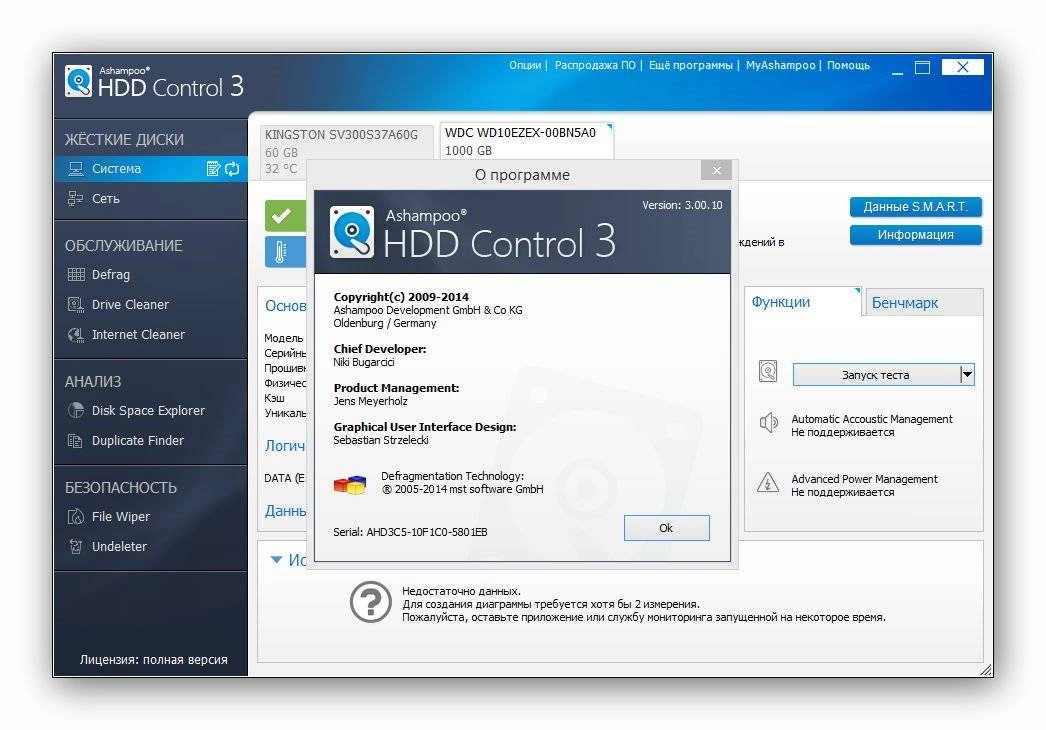Select Система under ЖЁСТКИЕ ДИСКИ
Viewport: 1046px width, 730px height.
coord(151,169)
